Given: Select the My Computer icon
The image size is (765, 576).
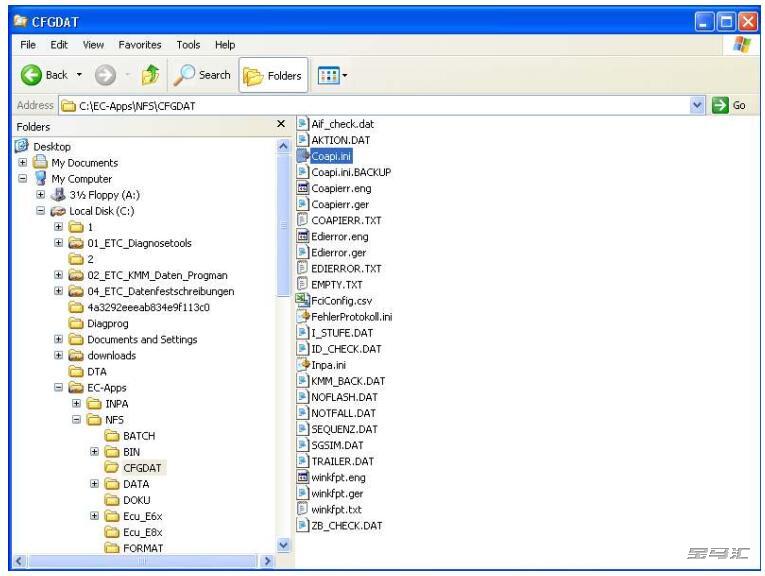Looking at the screenshot, I should pos(40,179).
